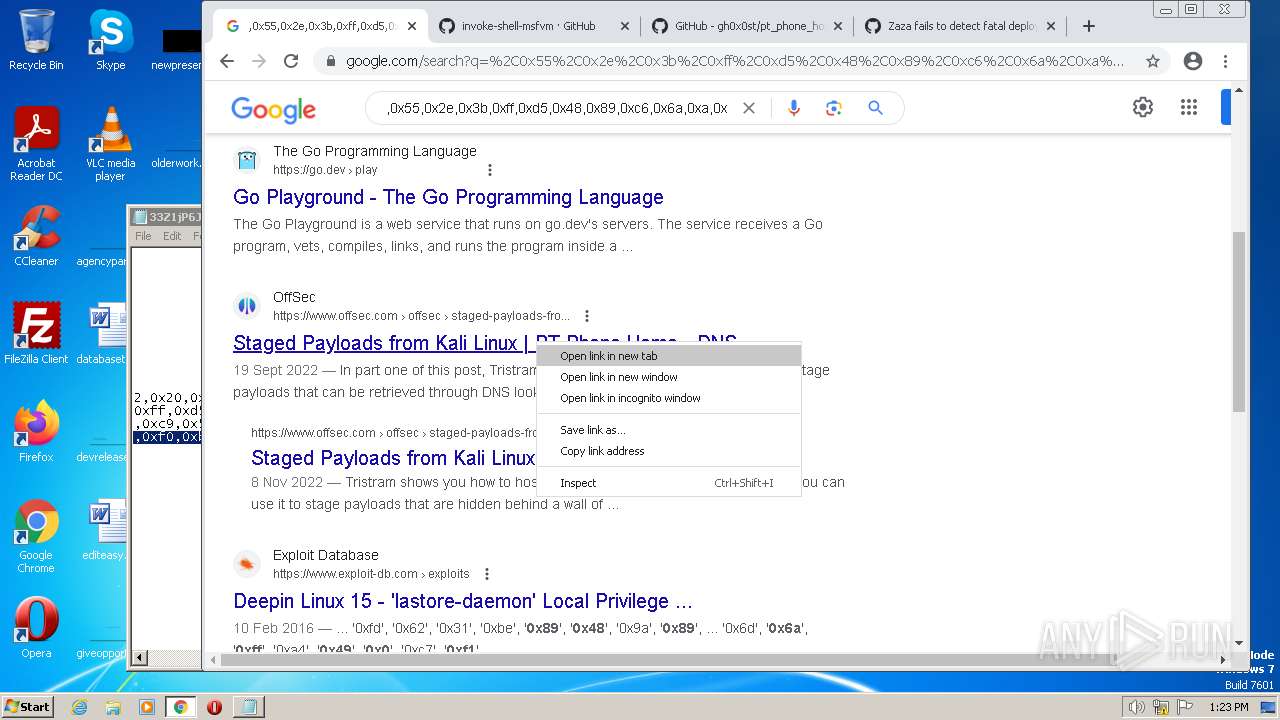This screenshot has height=720, width=1280.
Task: Start voice search with the microphone icon
Action: 794,108
